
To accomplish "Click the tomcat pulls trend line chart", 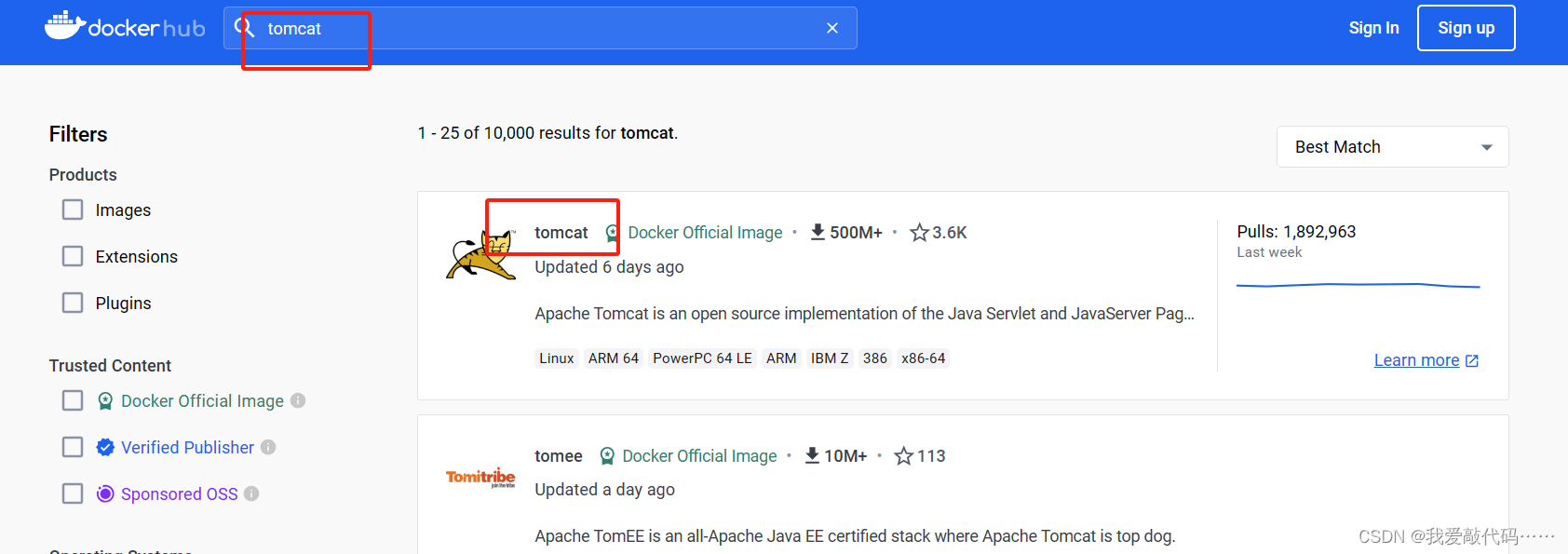I will 1358,286.
